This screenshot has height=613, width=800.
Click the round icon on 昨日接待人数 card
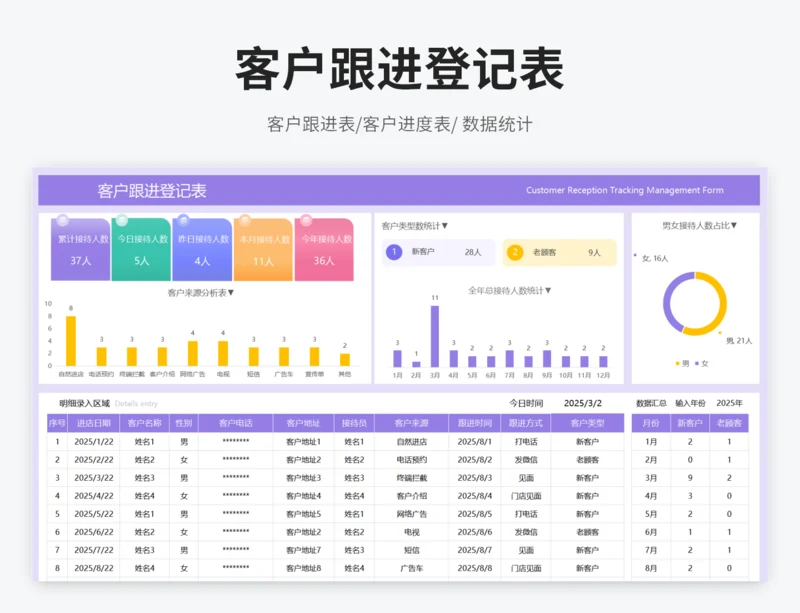coord(183,220)
